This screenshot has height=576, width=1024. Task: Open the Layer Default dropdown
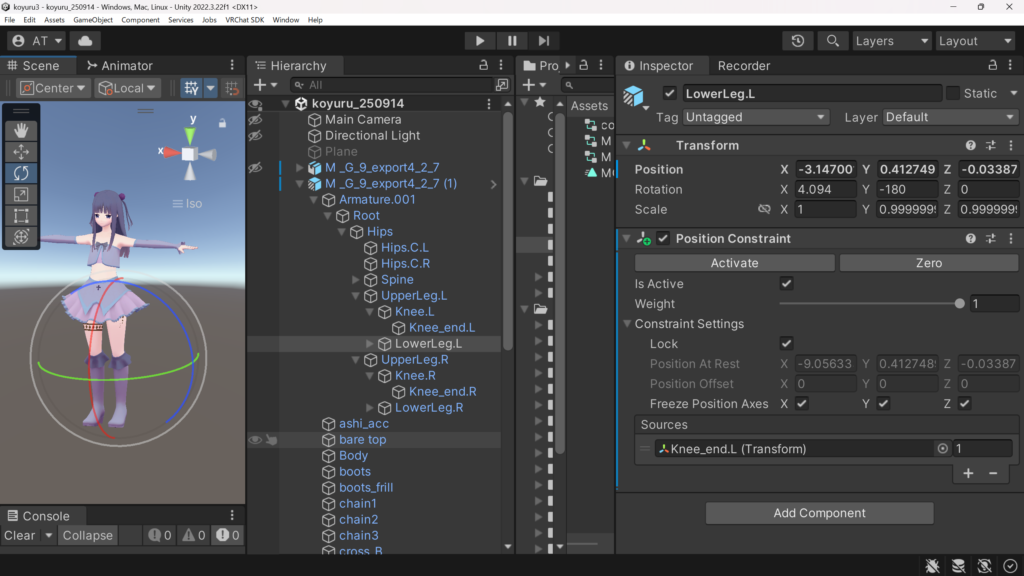coord(950,117)
